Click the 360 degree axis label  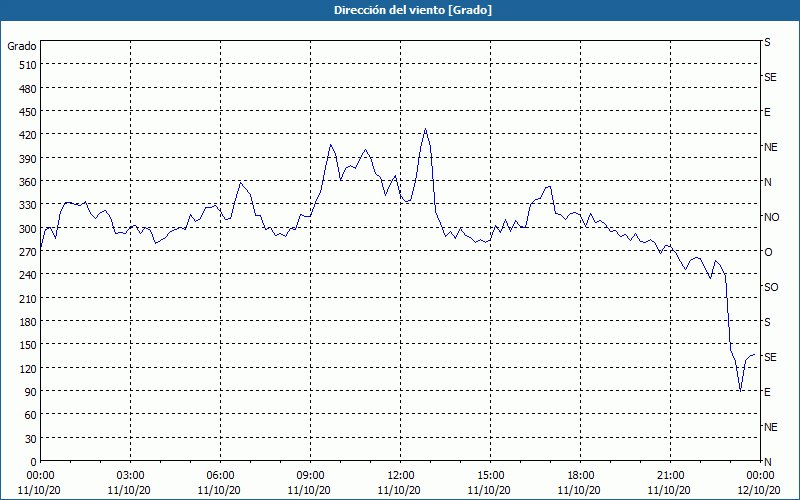pos(28,182)
